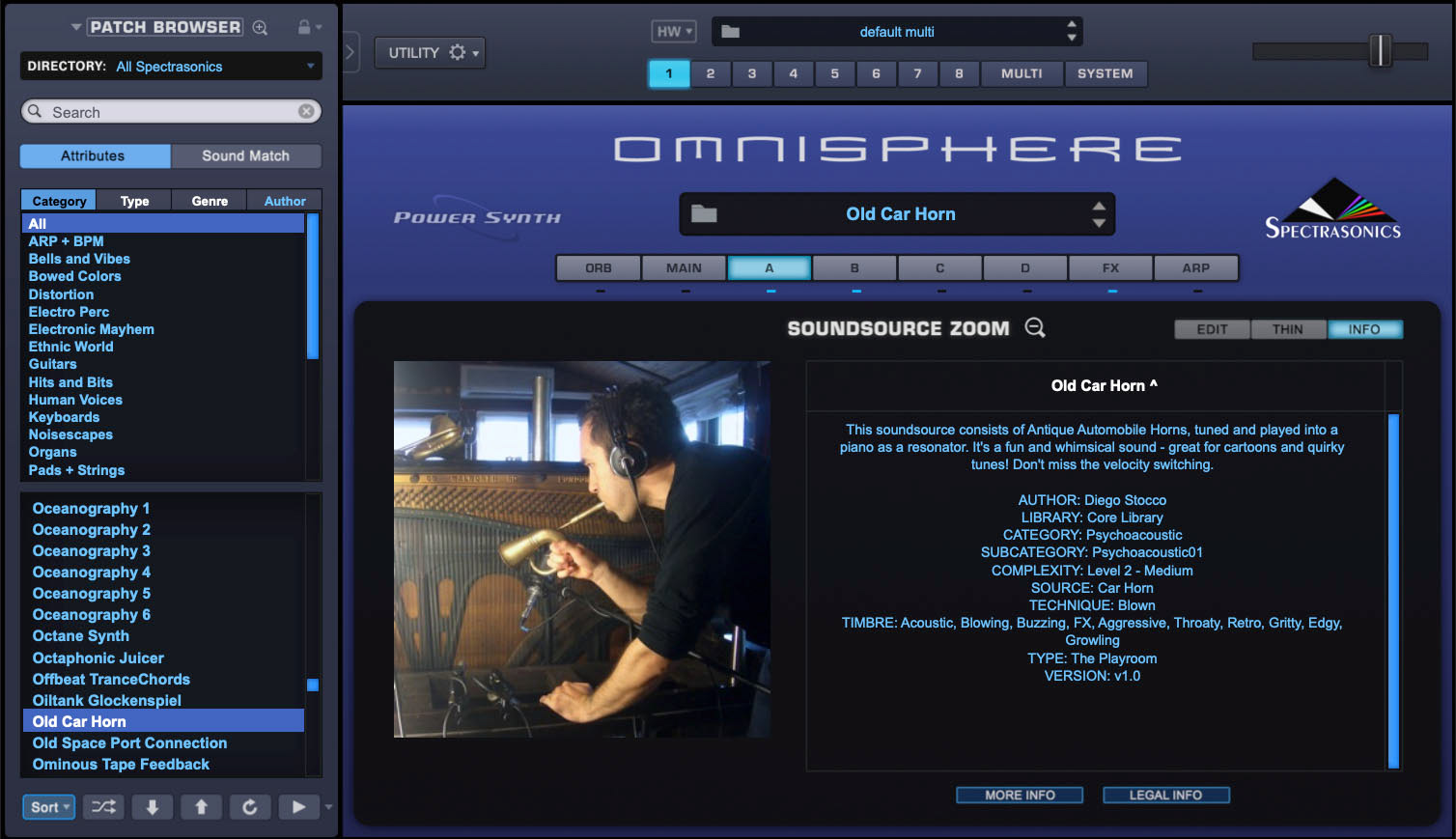The image size is (1456, 839).
Task: Click the info text scrollbar
Action: (x=1393, y=591)
